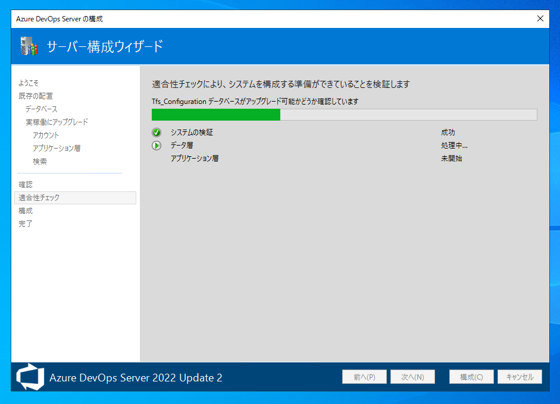This screenshot has height=404, width=560.
Task: Click the green readiness check progress bar
Action: coord(344,115)
